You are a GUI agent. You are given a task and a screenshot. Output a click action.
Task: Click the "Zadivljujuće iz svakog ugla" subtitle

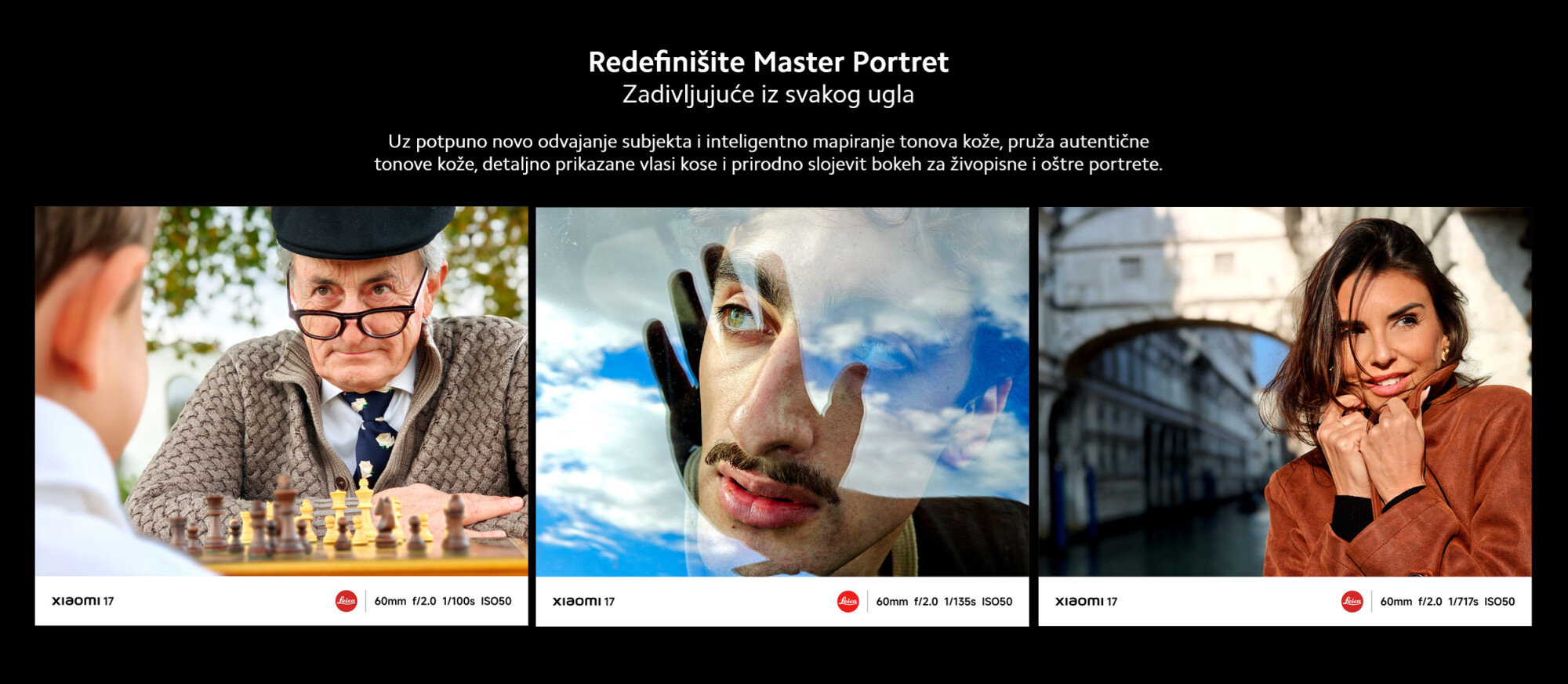768,95
